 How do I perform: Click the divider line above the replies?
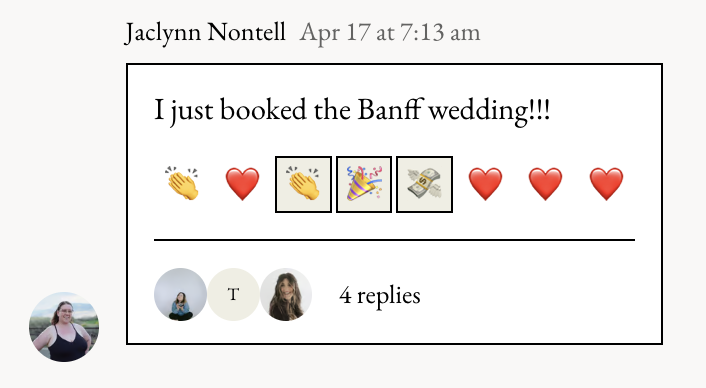(394, 240)
